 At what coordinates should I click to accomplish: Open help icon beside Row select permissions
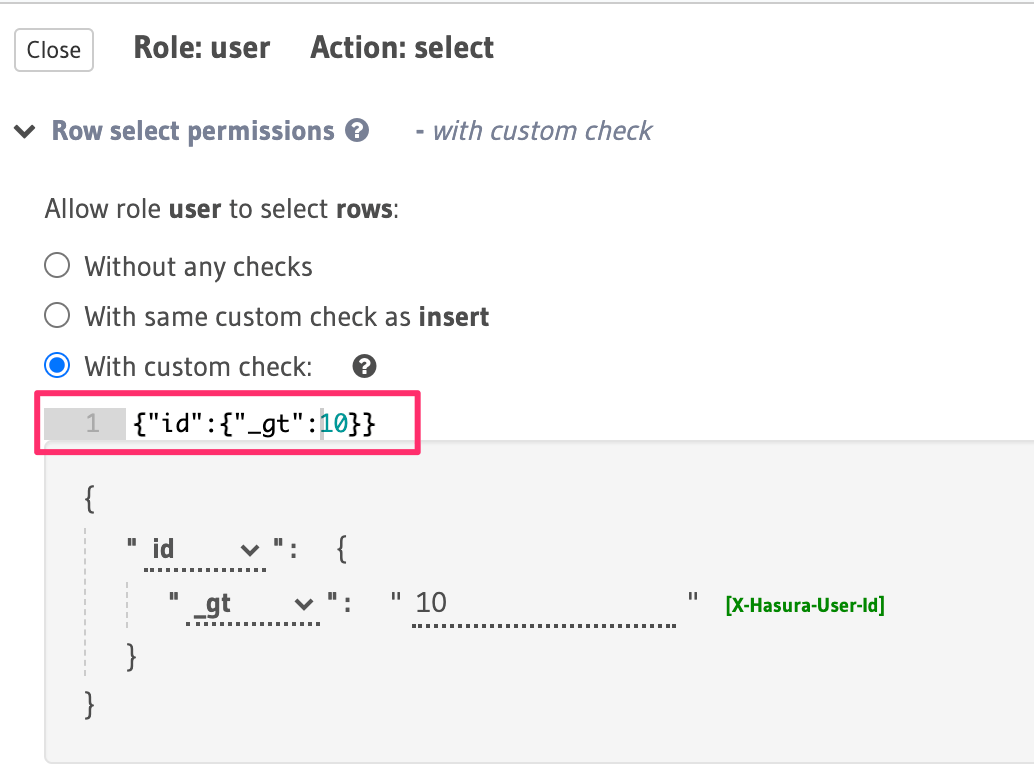357,131
